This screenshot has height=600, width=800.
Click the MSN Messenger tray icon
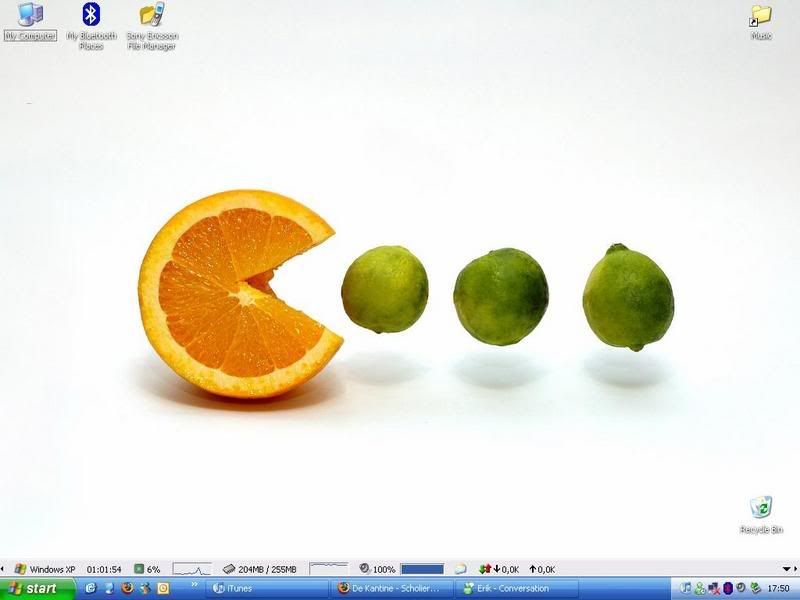700,588
